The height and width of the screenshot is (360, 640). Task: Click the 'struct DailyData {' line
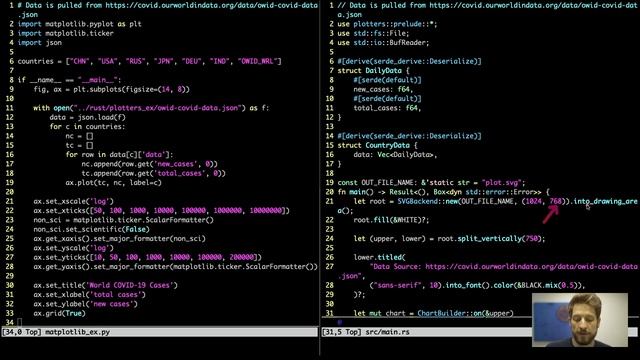click(373, 71)
